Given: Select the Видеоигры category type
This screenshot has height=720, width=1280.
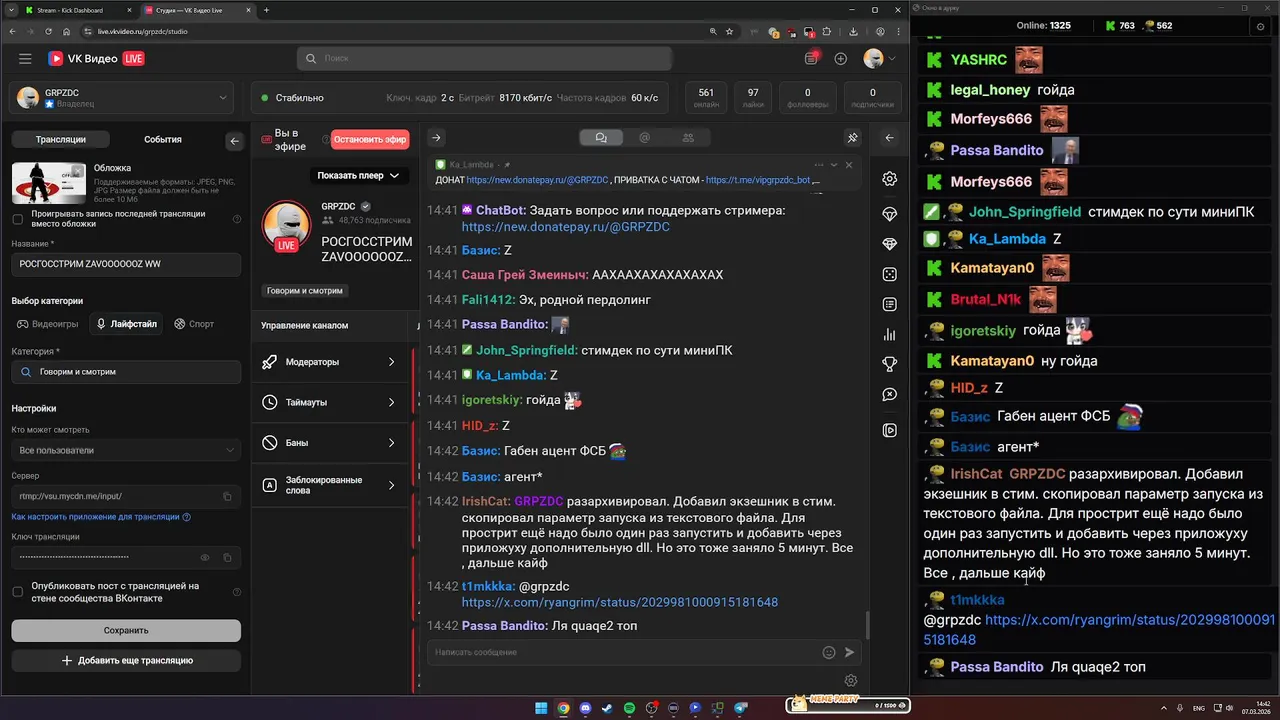Looking at the screenshot, I should [x=48, y=324].
